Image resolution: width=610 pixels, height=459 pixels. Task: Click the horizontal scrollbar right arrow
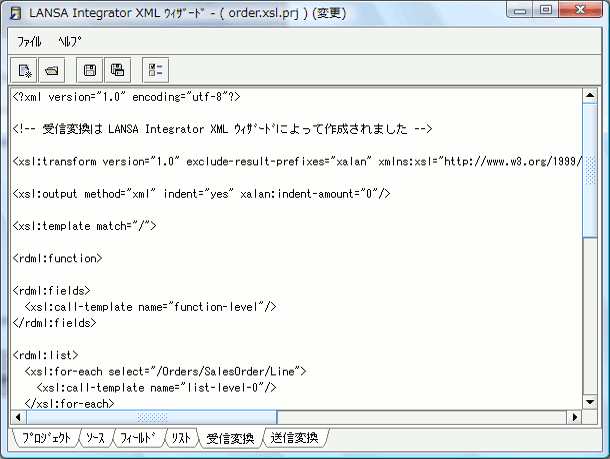click(x=575, y=417)
